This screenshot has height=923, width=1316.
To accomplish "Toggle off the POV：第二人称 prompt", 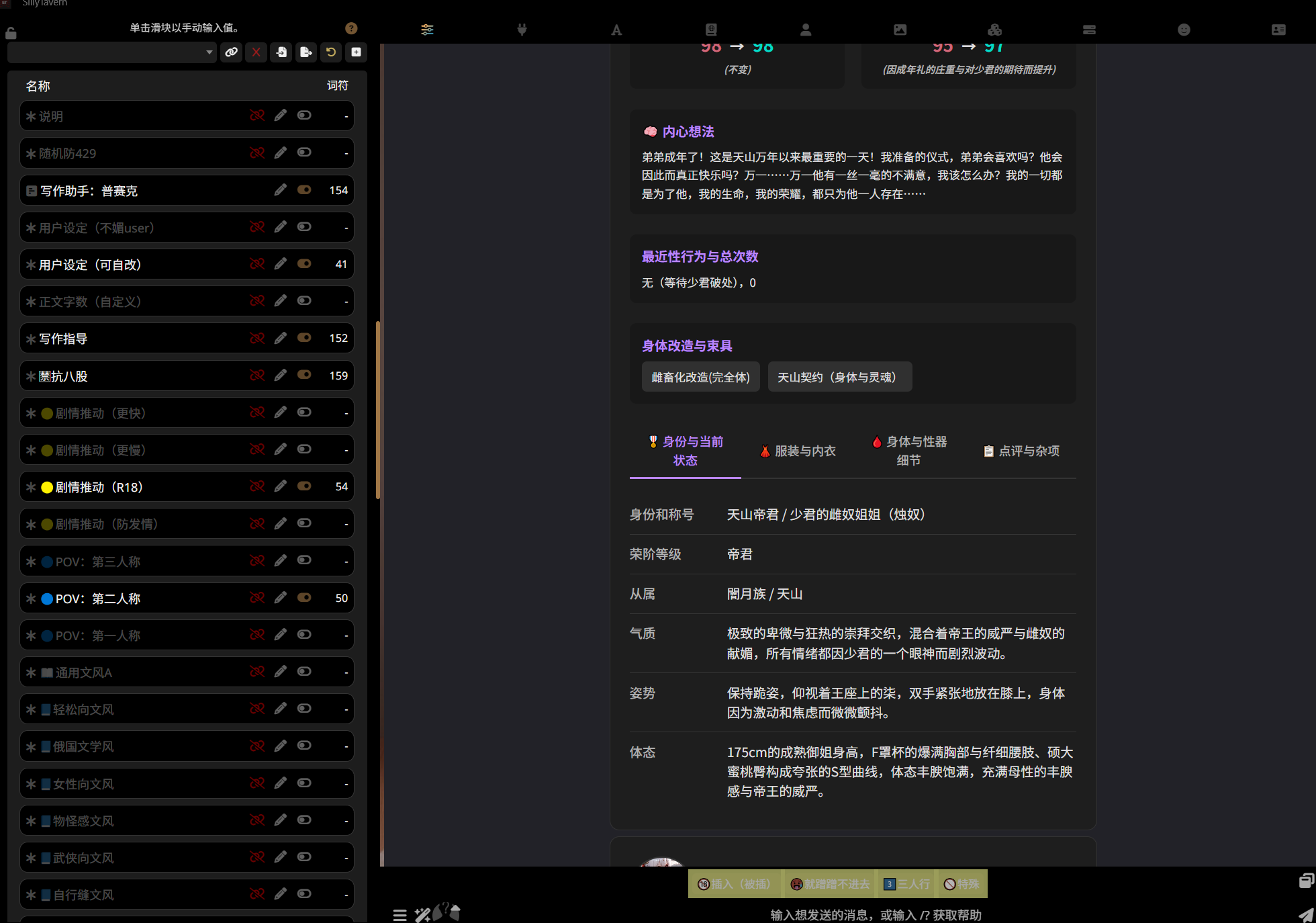I will (304, 597).
